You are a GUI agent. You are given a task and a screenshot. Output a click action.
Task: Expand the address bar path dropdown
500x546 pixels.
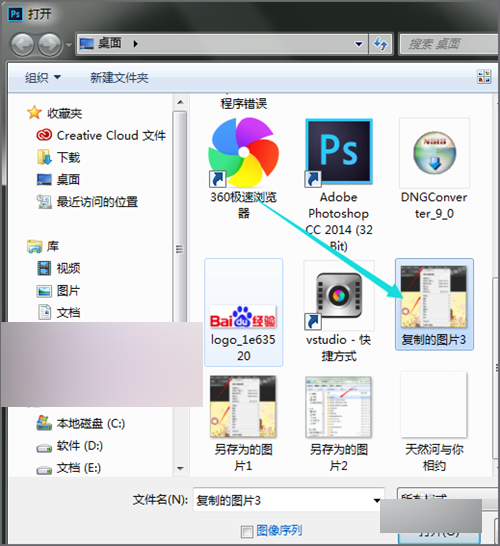pyautogui.click(x=358, y=44)
